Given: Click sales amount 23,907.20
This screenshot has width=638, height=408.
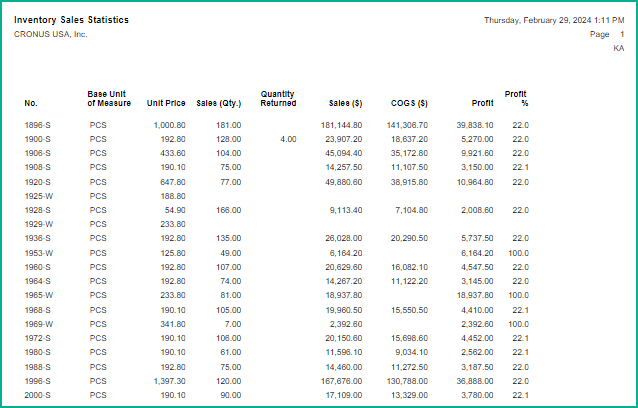Looking at the screenshot, I should tap(343, 140).
